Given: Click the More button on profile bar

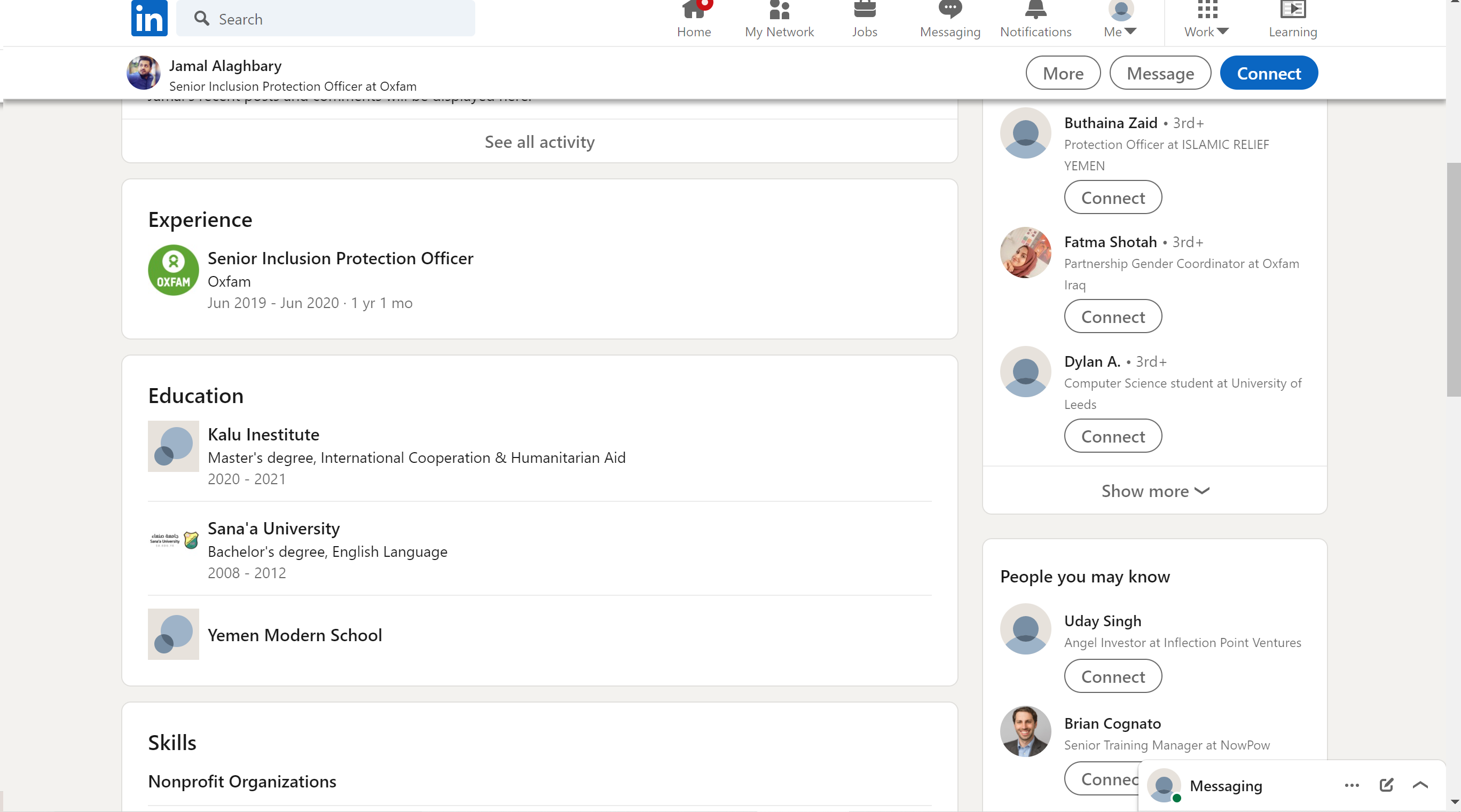Looking at the screenshot, I should 1063,73.
